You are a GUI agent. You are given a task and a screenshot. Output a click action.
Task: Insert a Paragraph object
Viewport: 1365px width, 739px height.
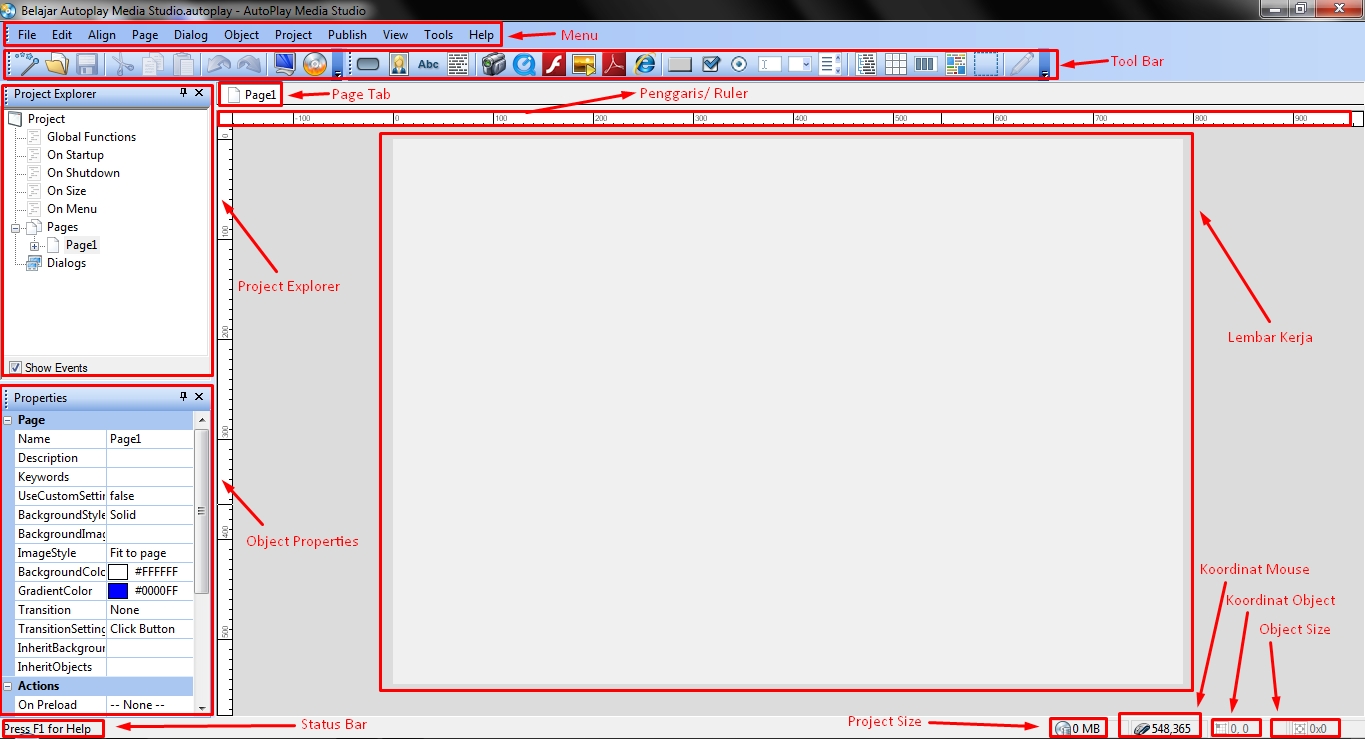[x=458, y=64]
